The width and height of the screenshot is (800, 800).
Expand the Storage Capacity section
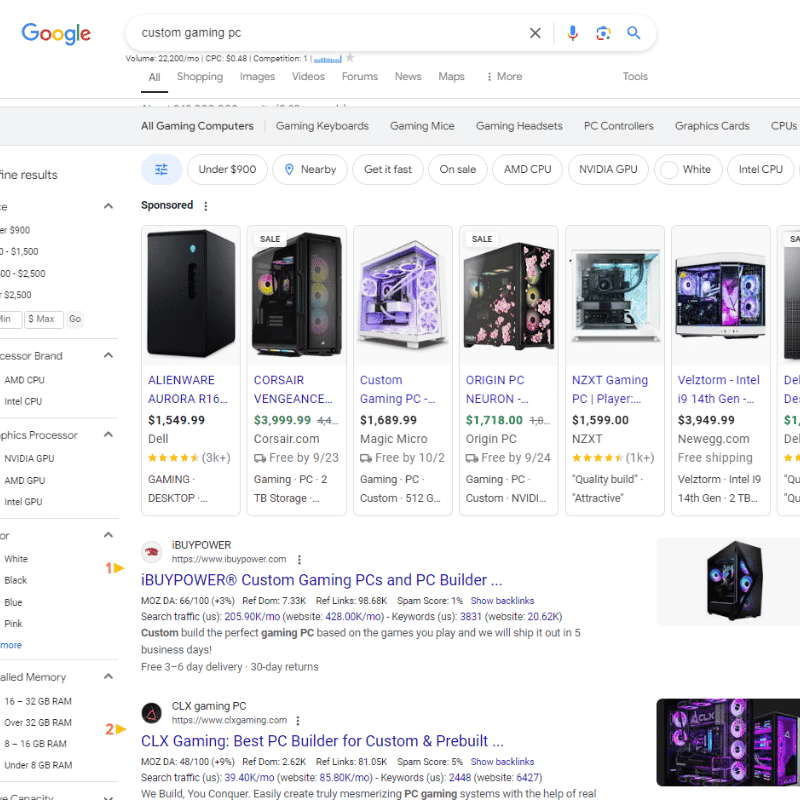(x=108, y=796)
